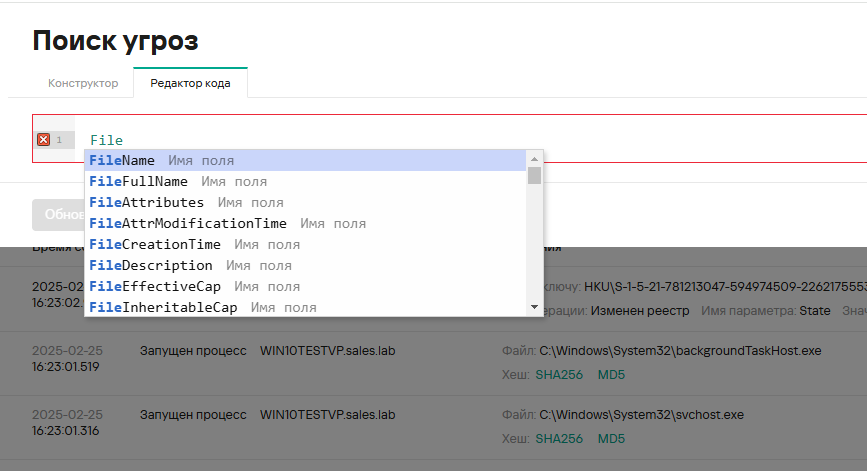Click Запущен процесс in the 16:23:01.519 row

point(193,351)
